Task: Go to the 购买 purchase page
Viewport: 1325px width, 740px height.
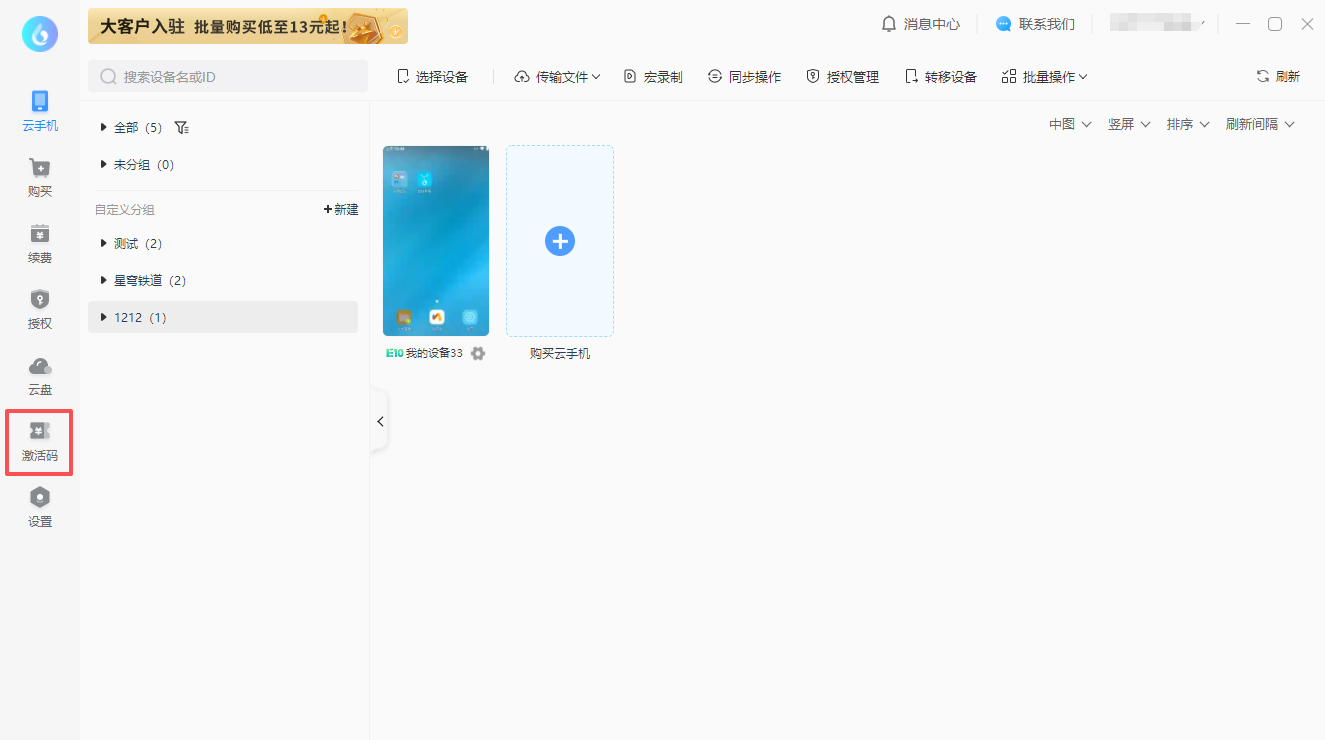Action: [x=39, y=177]
